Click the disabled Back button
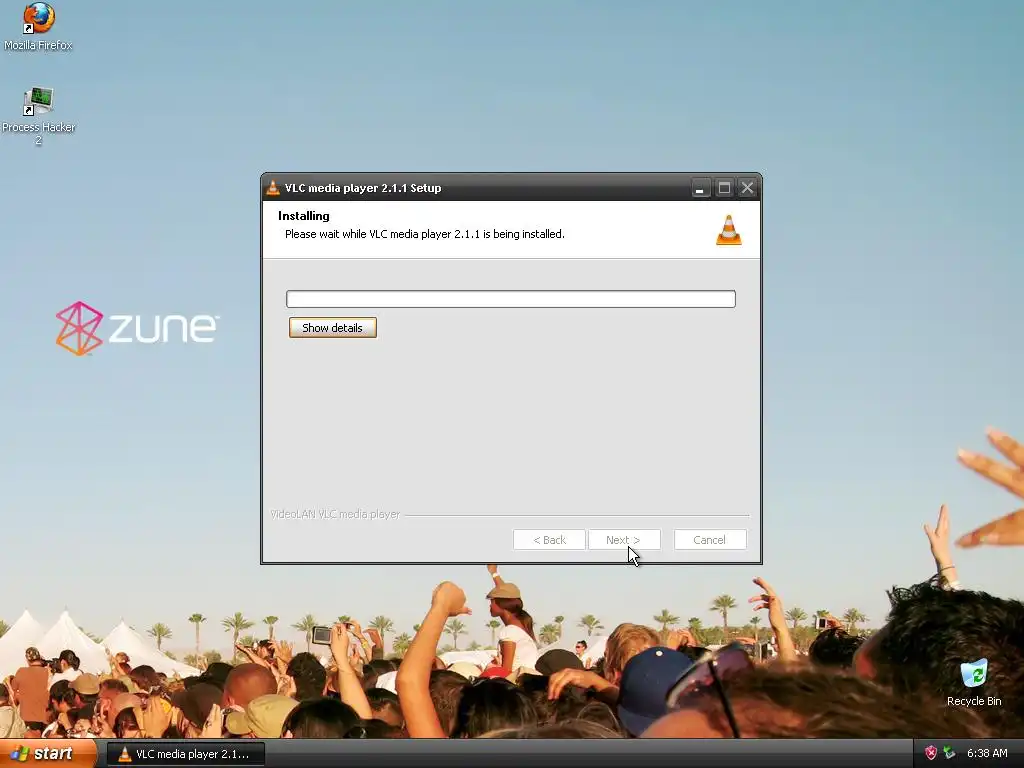1024x768 pixels. (549, 540)
